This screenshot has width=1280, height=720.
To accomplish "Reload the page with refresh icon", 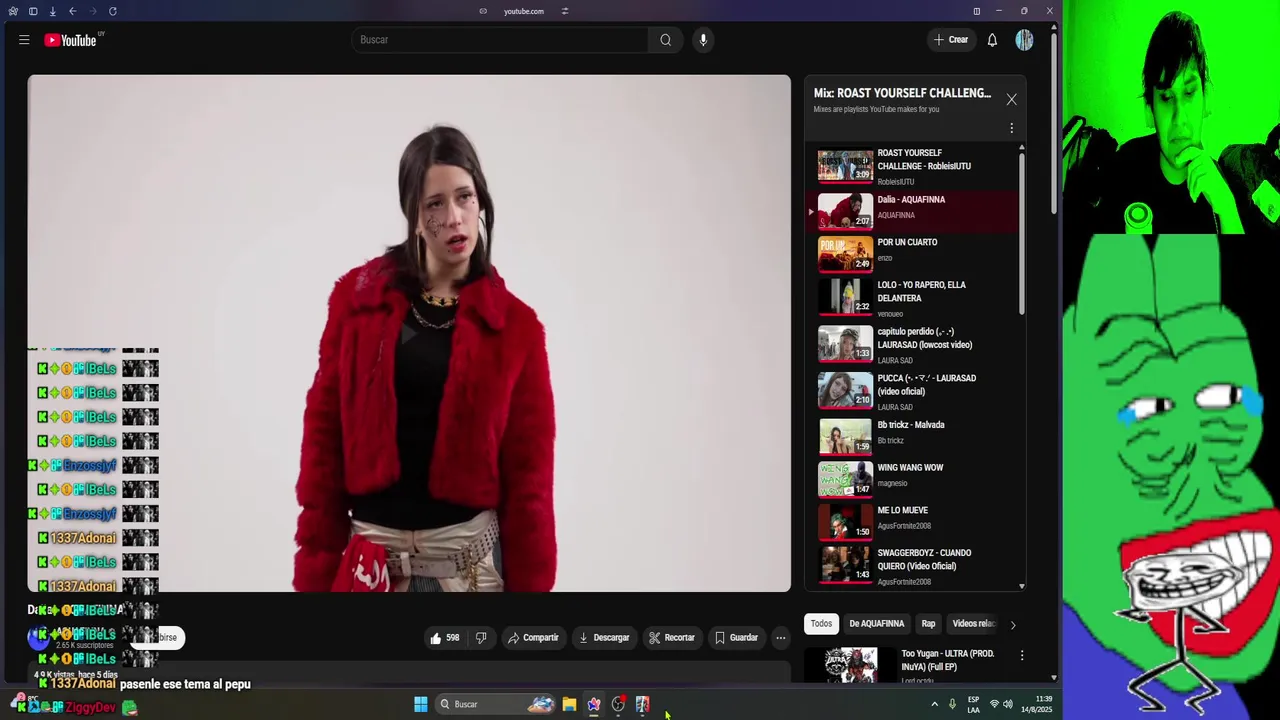I will tap(112, 11).
